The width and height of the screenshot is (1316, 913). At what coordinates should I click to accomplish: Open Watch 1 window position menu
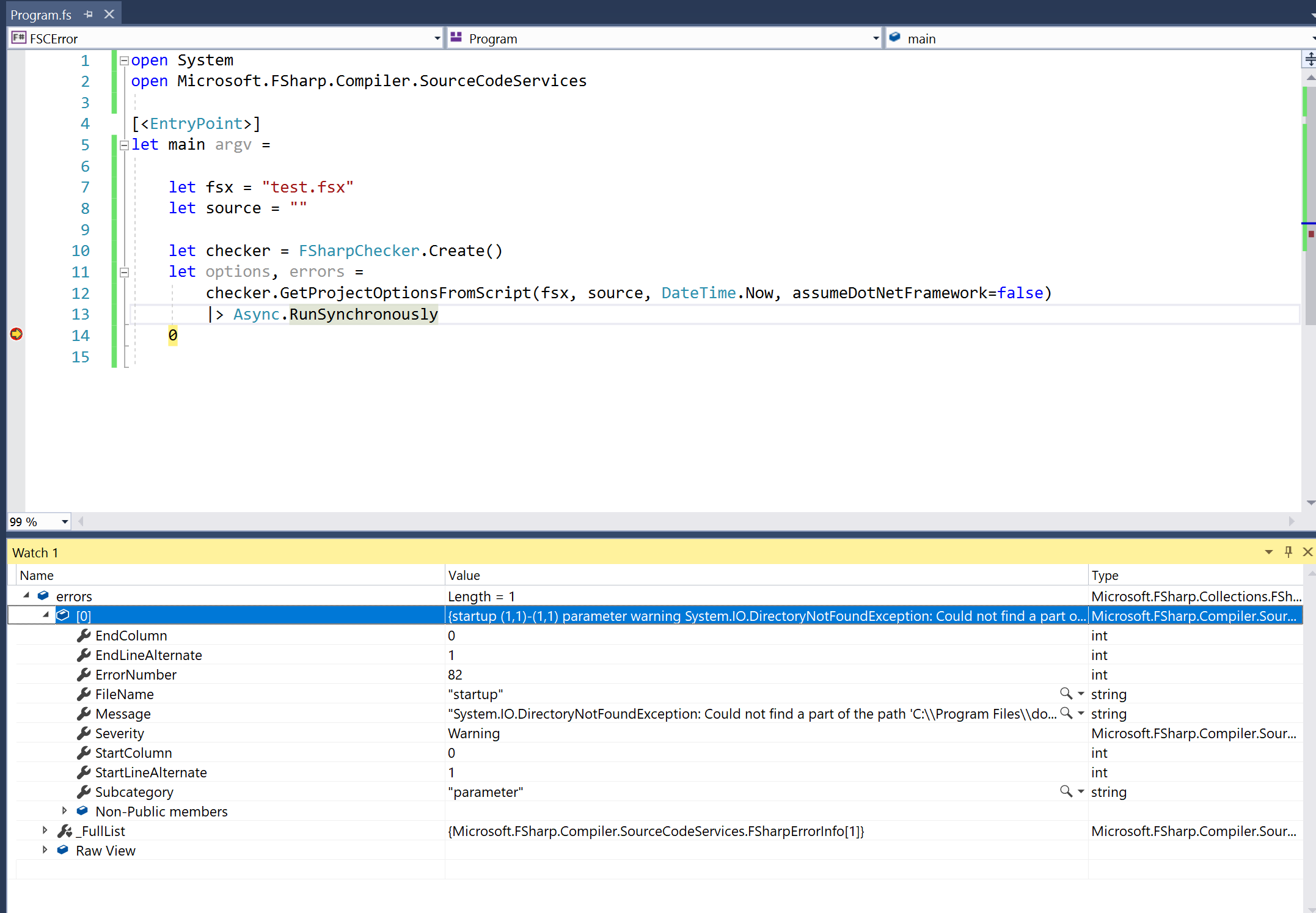pyautogui.click(x=1269, y=552)
